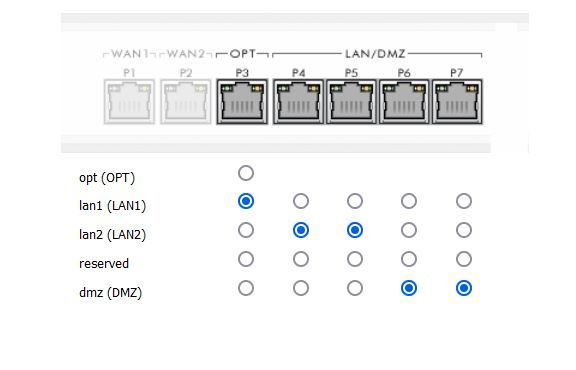Click the greyed-out P2 WAN2 port icon
576x370 pixels.
click(x=186, y=102)
